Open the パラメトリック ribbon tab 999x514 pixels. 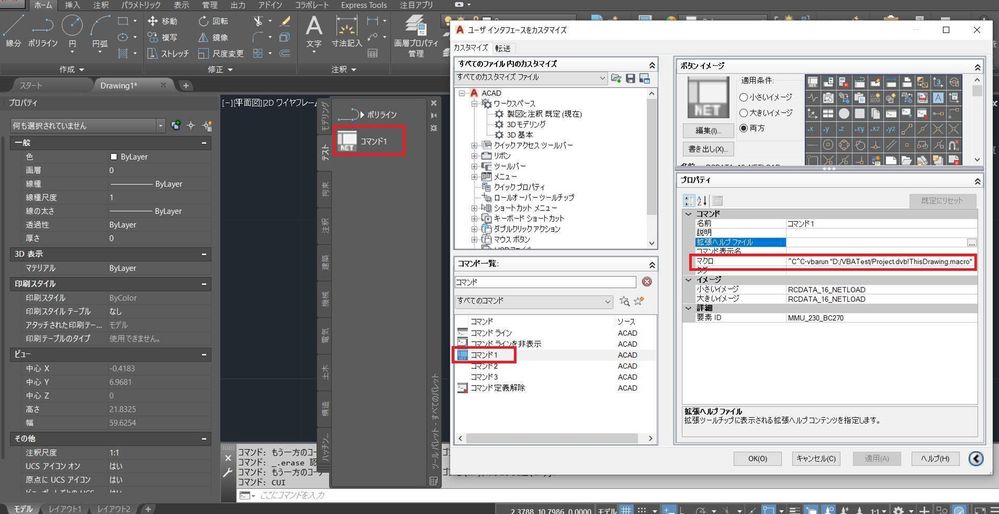(141, 4)
